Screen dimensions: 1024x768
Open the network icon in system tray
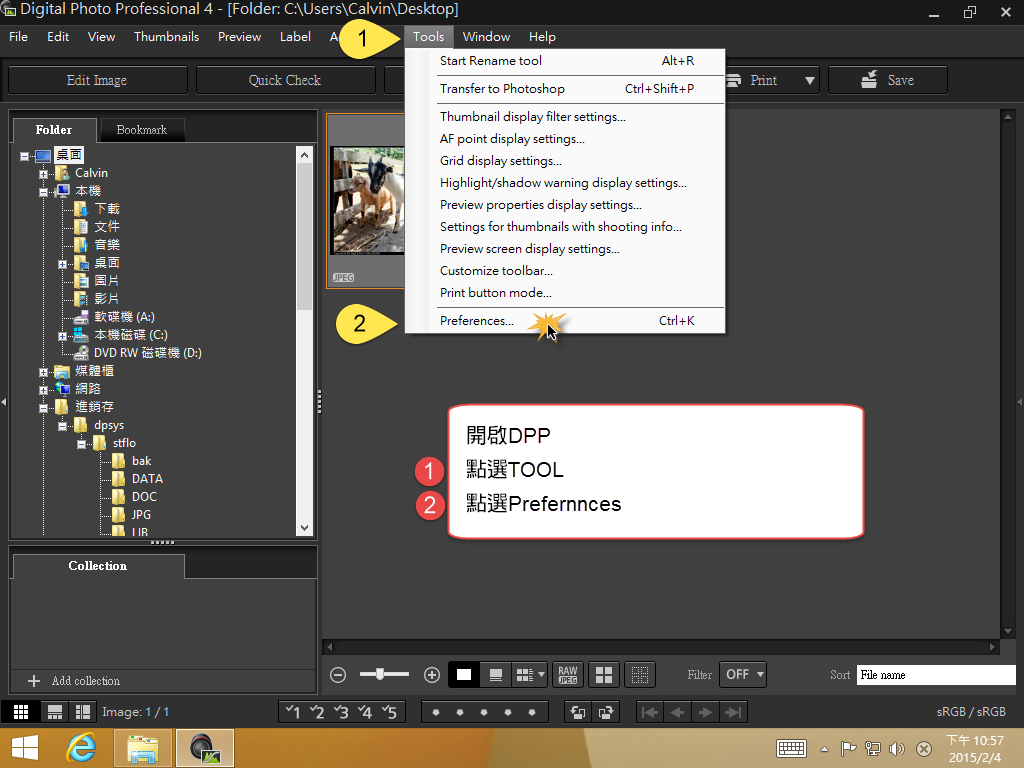point(872,748)
